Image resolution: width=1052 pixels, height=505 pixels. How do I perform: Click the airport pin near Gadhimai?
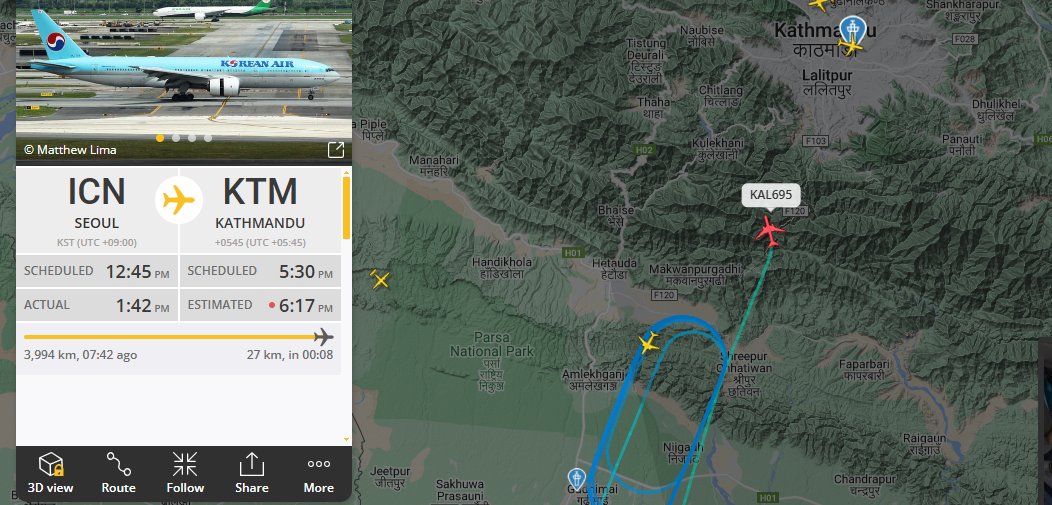click(576, 479)
